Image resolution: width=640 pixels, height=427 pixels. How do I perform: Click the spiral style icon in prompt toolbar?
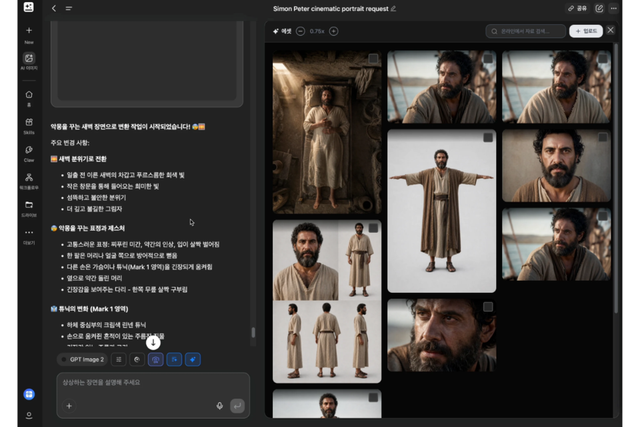[137, 359]
